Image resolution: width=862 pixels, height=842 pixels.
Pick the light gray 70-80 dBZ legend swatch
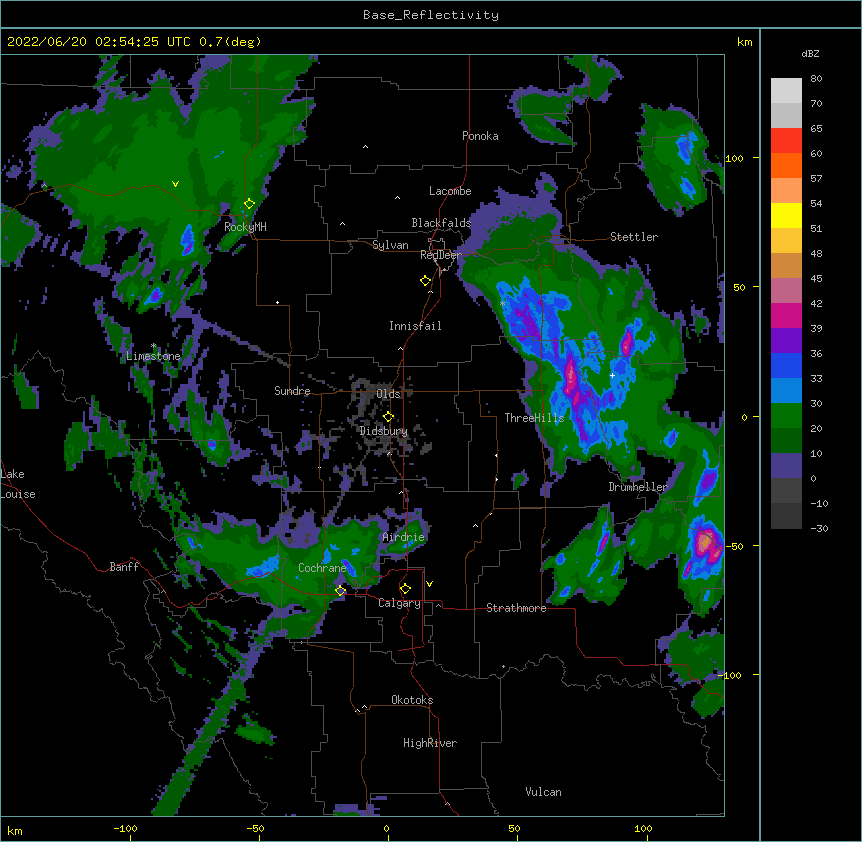pos(786,91)
